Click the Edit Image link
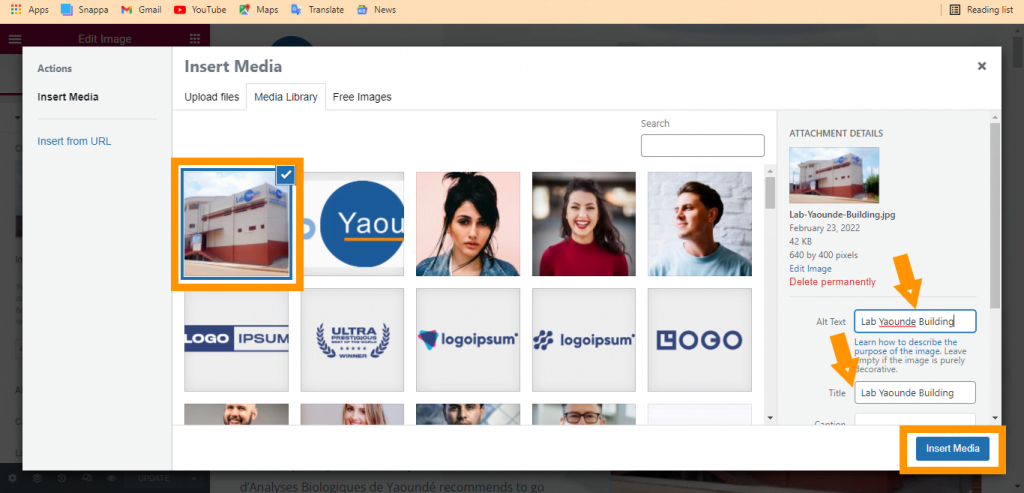This screenshot has width=1024, height=493. [x=810, y=269]
